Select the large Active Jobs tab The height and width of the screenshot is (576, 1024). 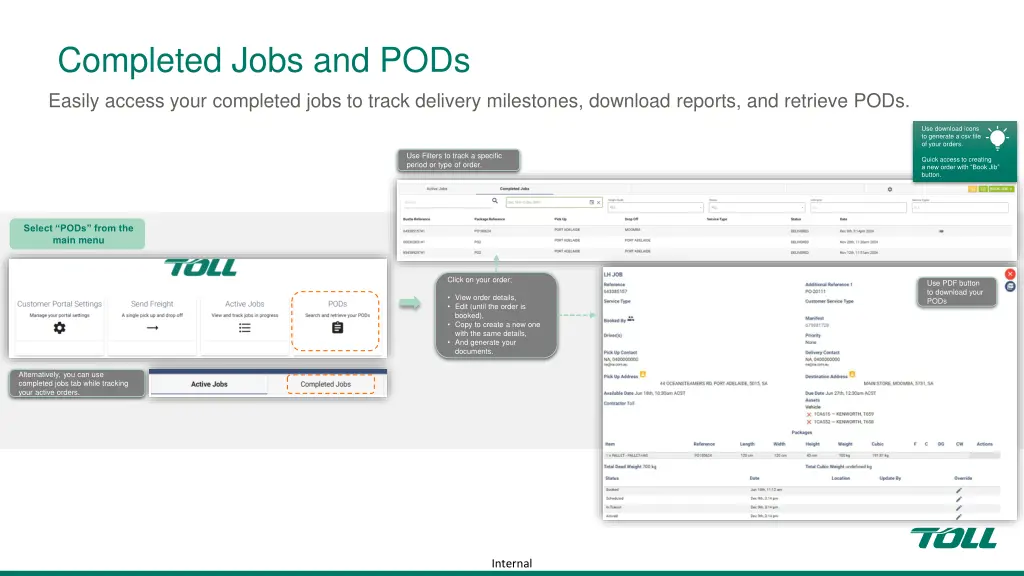pyautogui.click(x=209, y=384)
